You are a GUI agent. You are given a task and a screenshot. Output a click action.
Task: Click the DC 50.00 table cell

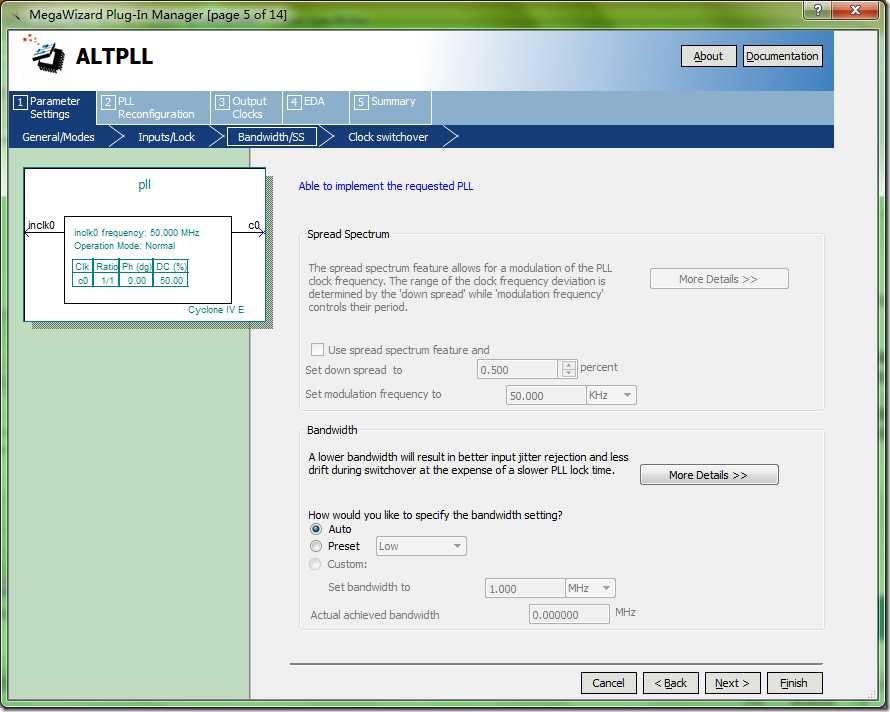point(171,280)
